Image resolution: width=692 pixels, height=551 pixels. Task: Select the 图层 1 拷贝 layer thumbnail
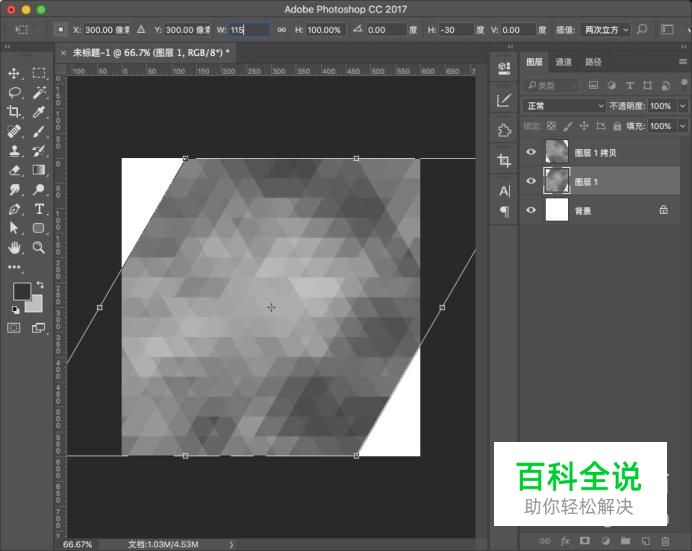pyautogui.click(x=557, y=152)
